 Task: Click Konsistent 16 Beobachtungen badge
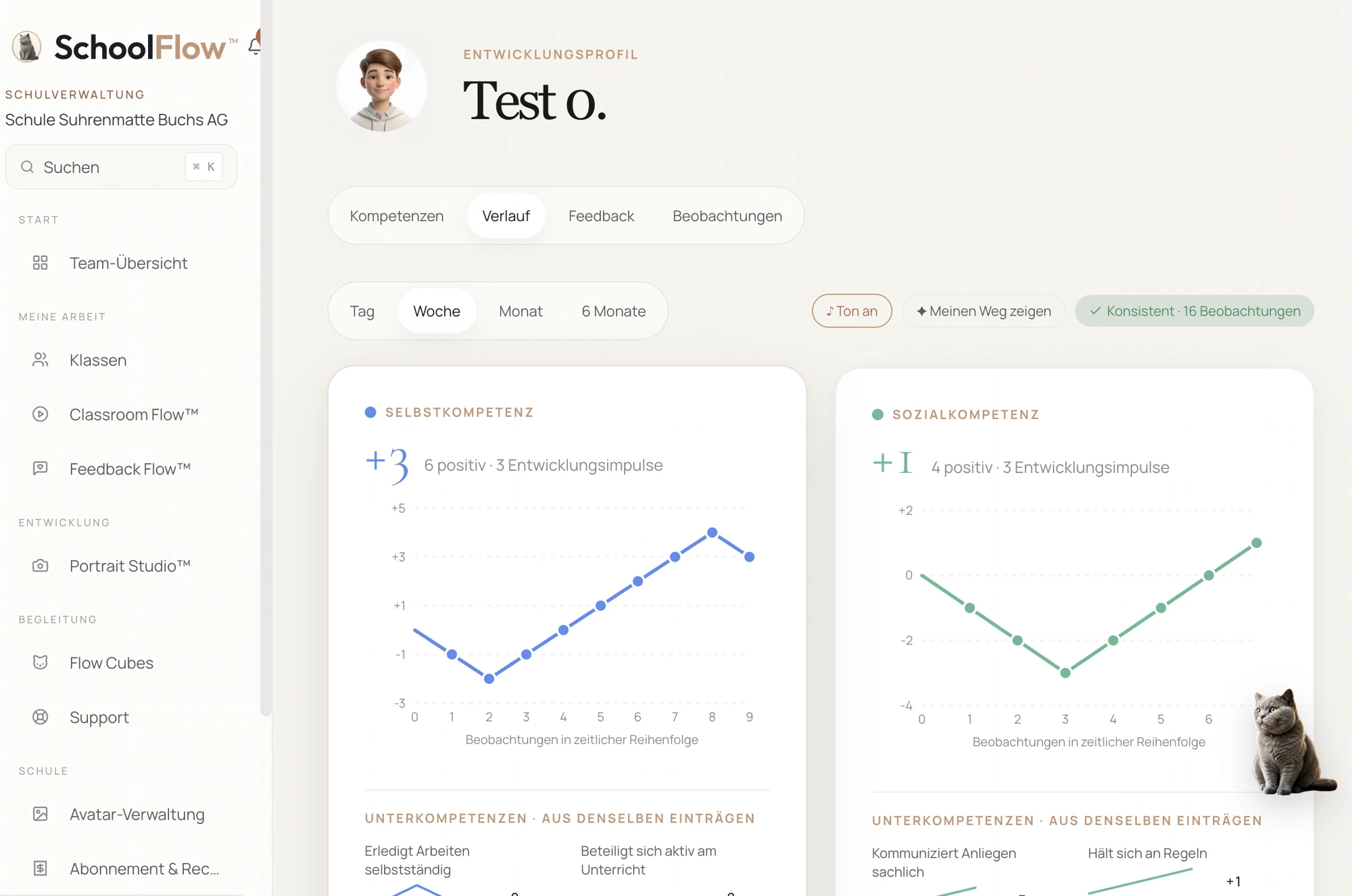coord(1194,311)
